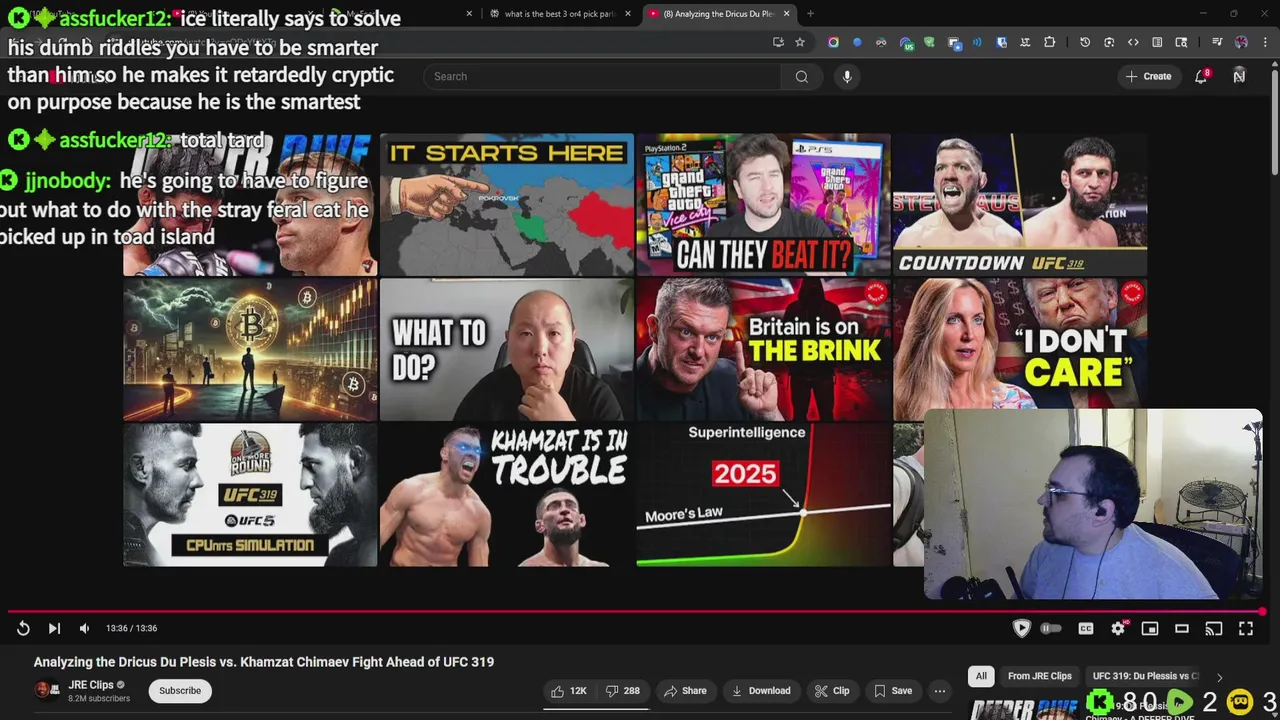Open the WHAT TO DO video thumbnail
Viewport: 1280px width, 720px height.
coord(507,349)
